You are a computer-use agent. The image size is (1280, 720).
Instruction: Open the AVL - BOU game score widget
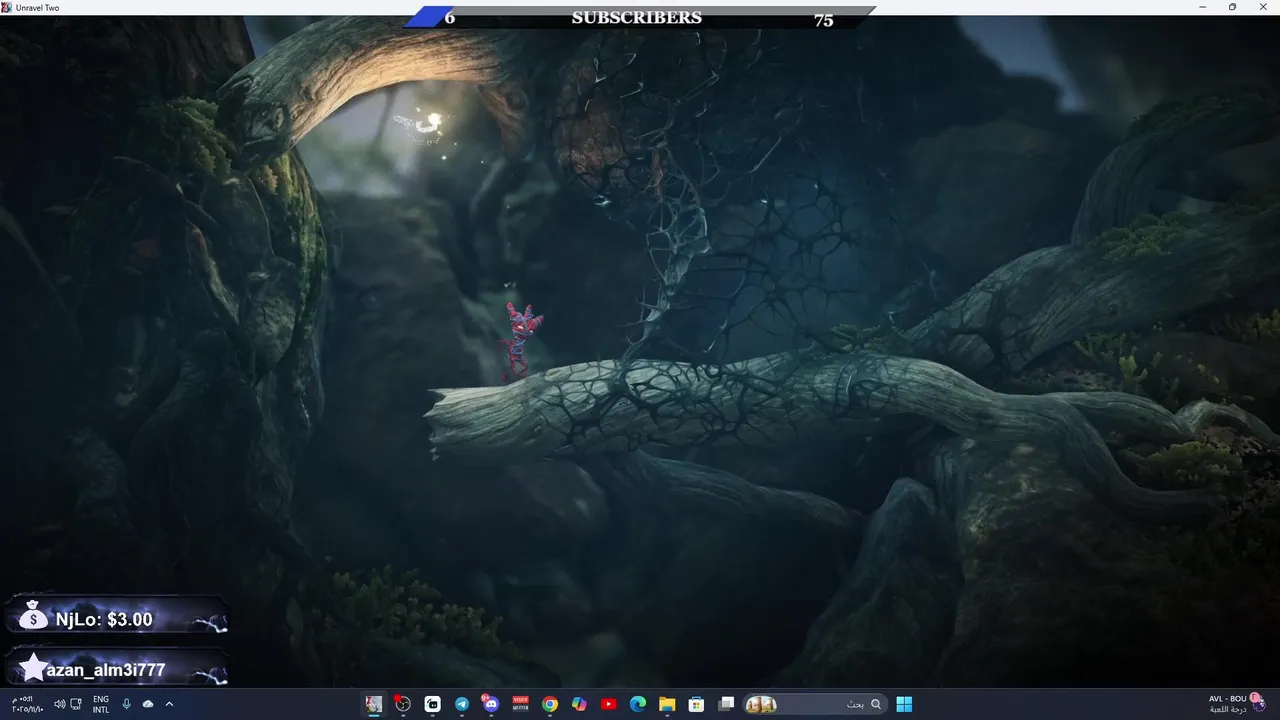(x=1237, y=704)
